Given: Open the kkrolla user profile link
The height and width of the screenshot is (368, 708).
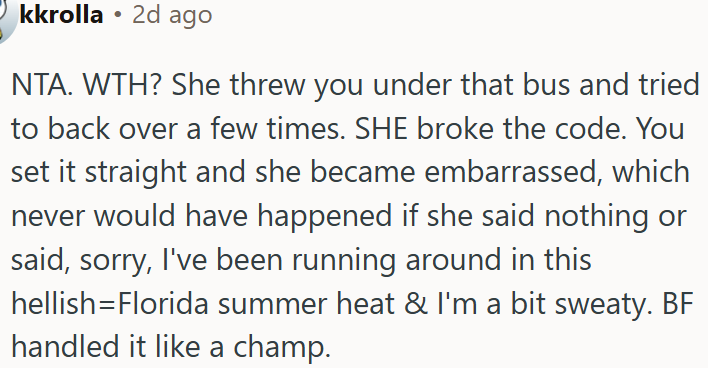Looking at the screenshot, I should [x=61, y=14].
